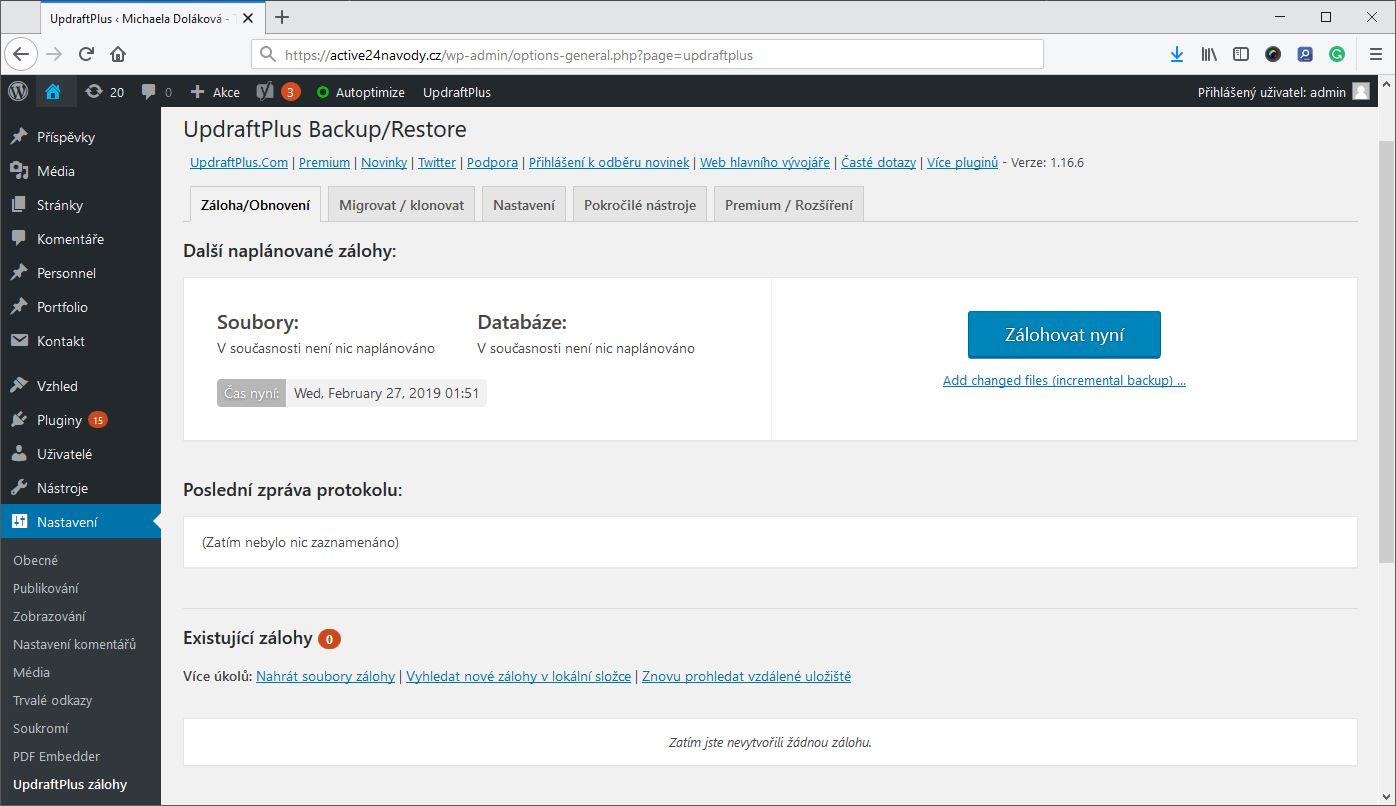Viewport: 1396px width, 806px height.
Task: Open Publikování settings submenu
Action: pos(46,588)
